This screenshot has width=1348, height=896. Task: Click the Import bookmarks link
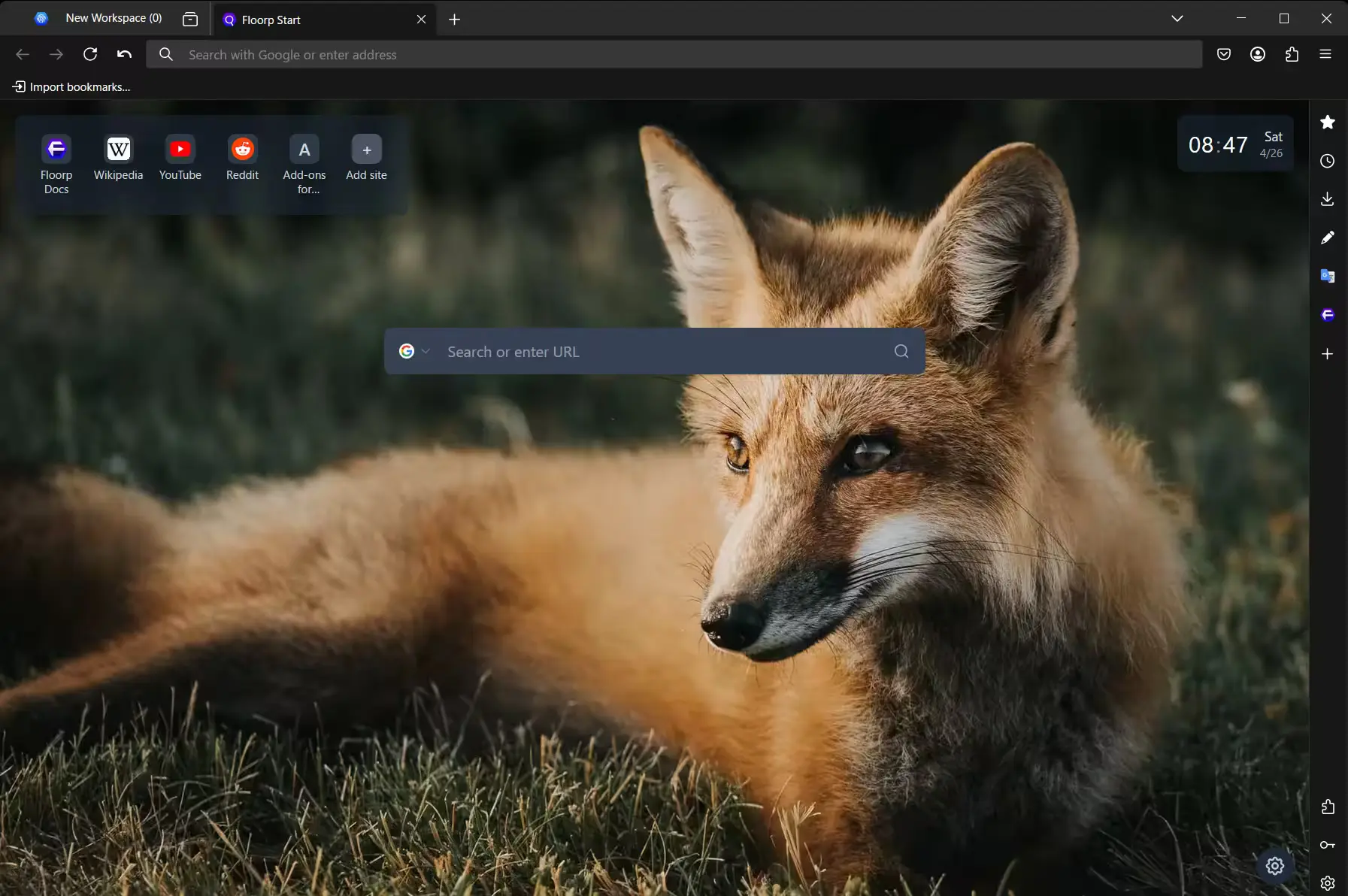pyautogui.click(x=71, y=86)
